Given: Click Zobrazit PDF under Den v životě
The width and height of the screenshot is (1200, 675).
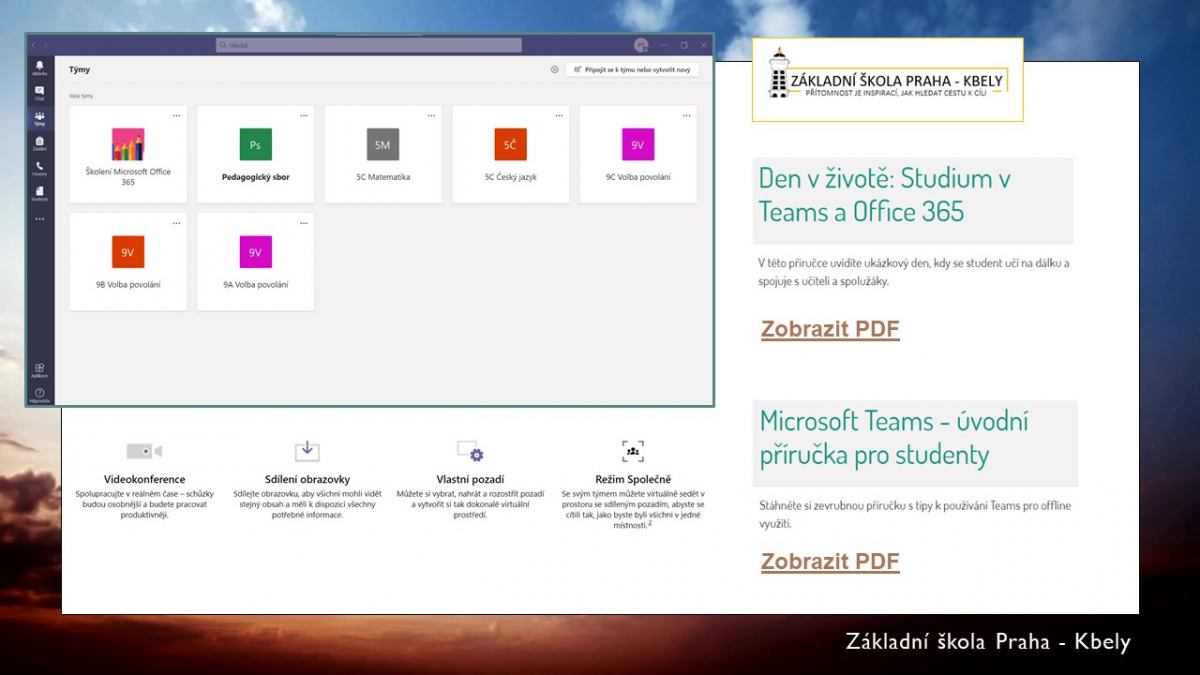Looking at the screenshot, I should 830,329.
